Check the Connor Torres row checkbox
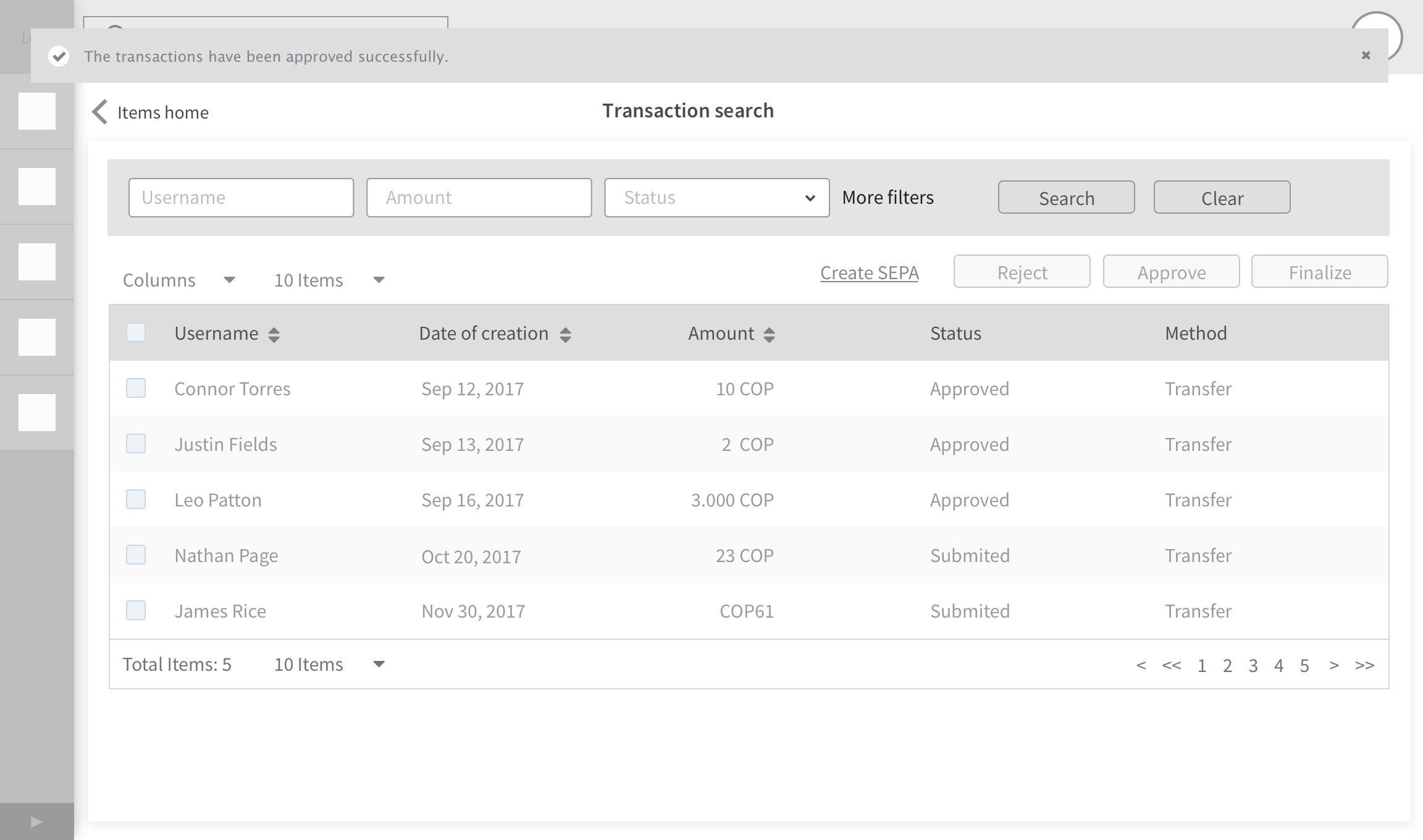The image size is (1423, 840). pyautogui.click(x=136, y=388)
